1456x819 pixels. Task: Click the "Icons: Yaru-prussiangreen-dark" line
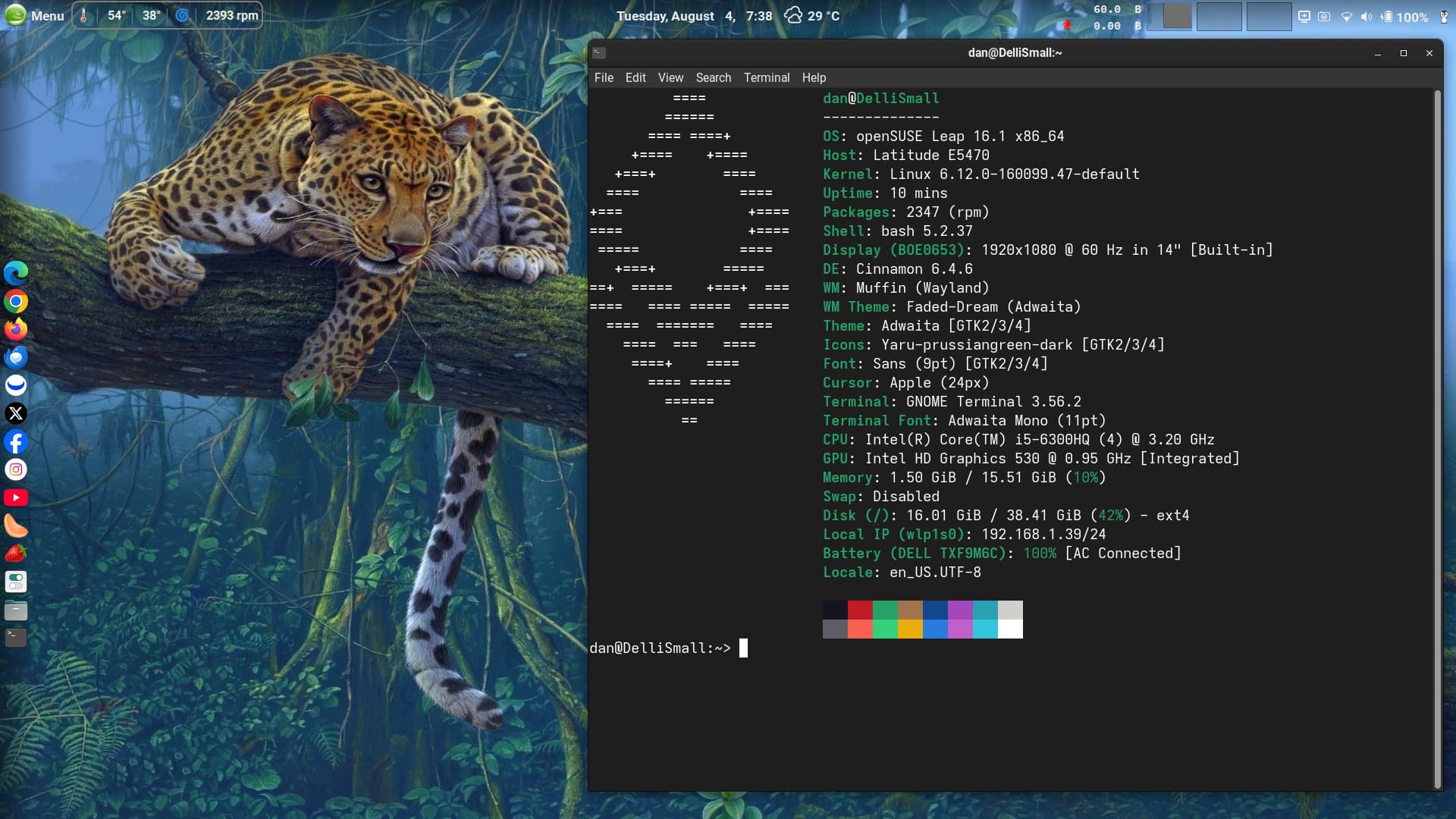tap(993, 345)
